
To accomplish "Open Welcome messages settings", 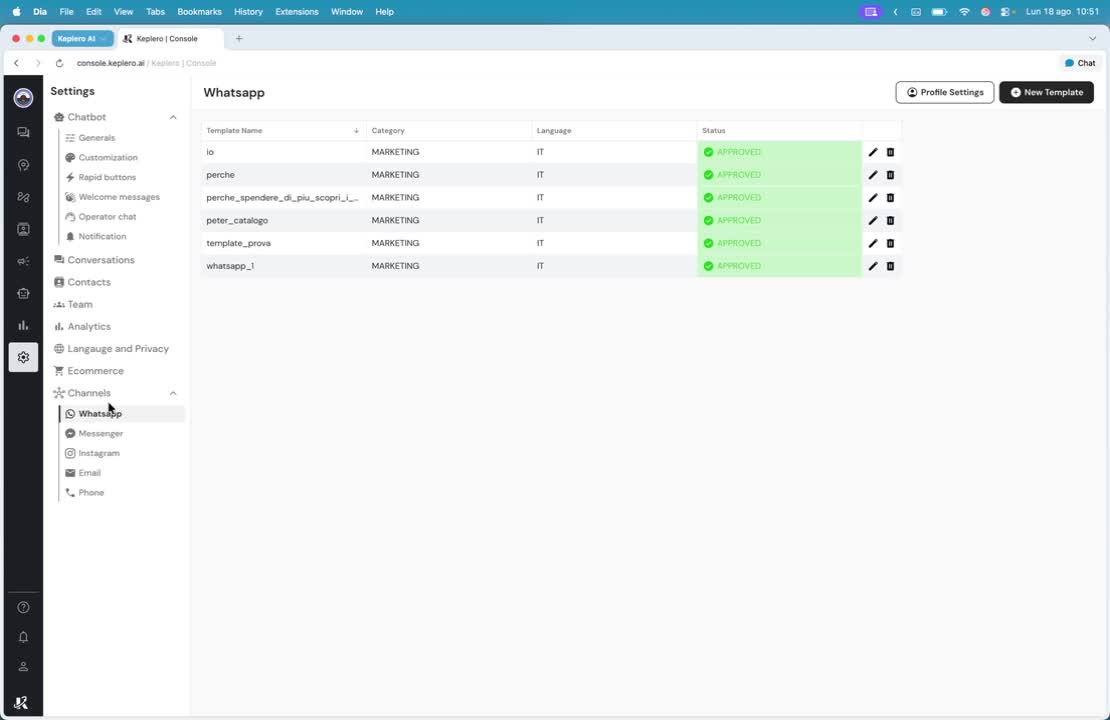I will coord(119,198).
